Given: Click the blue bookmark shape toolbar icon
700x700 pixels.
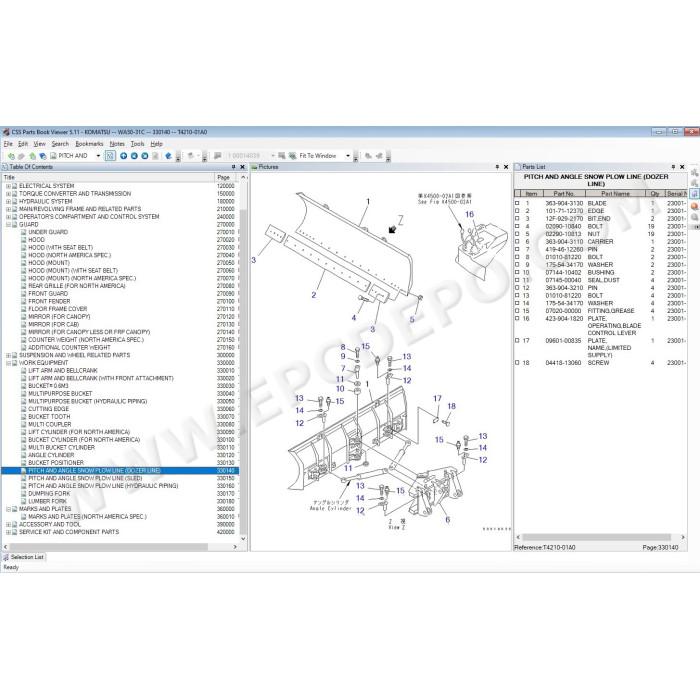Looking at the screenshot, I should pyautogui.click(x=168, y=156).
